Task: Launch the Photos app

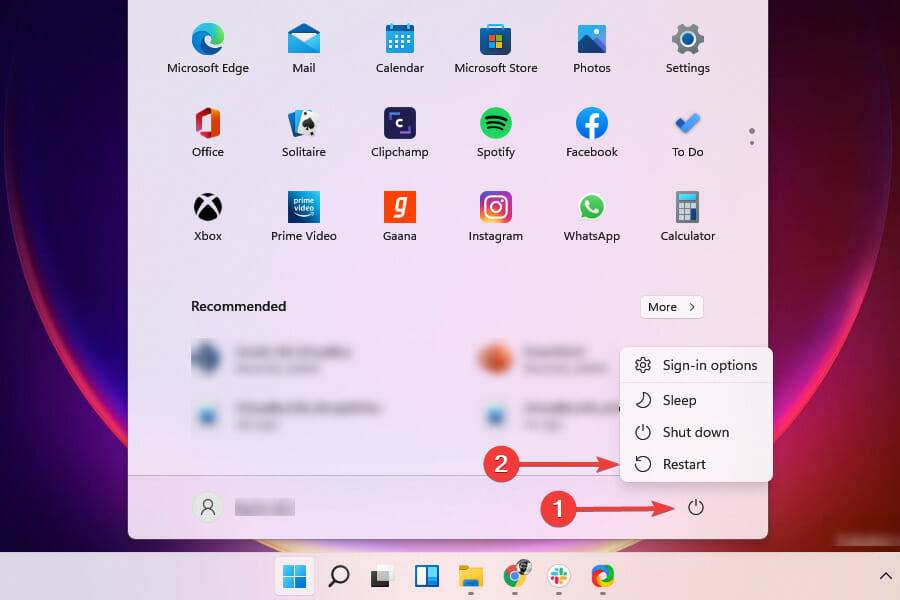Action: [592, 49]
